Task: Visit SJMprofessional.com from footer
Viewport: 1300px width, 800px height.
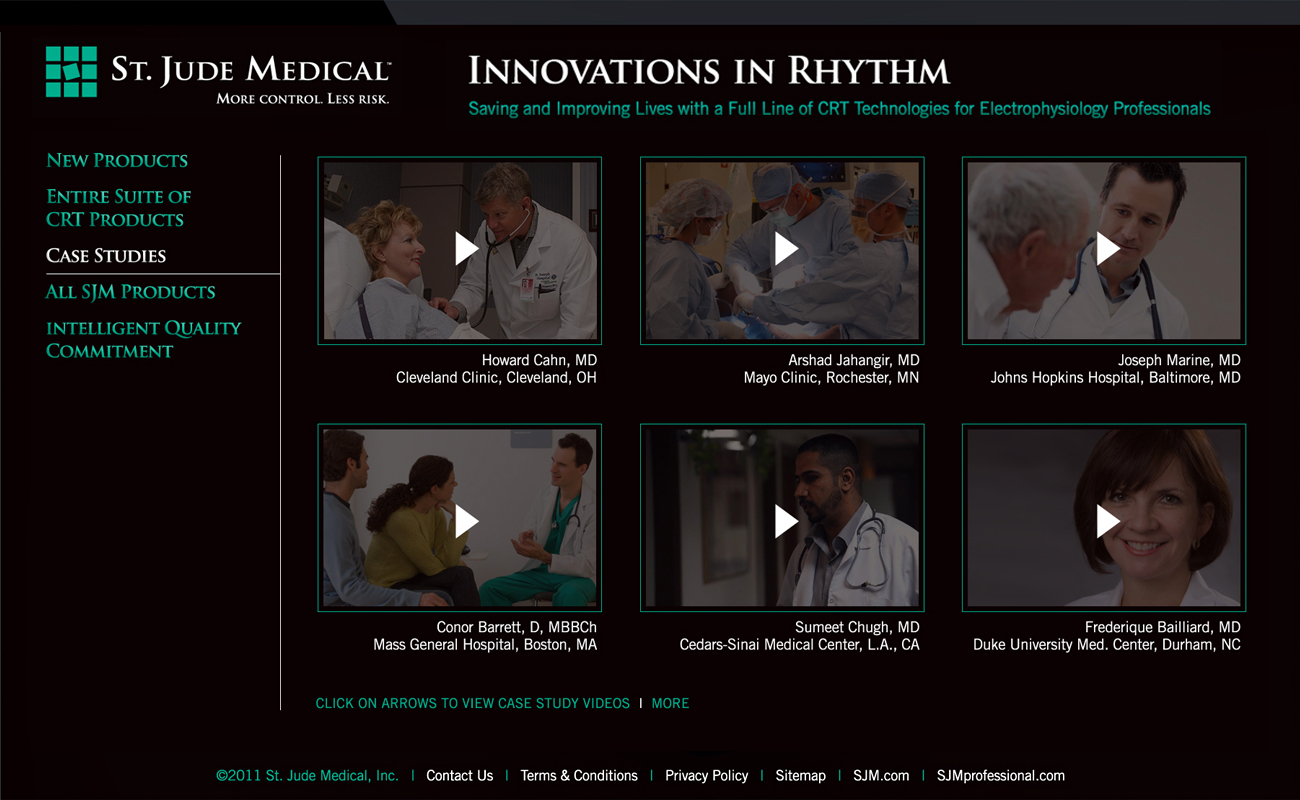Action: (1000, 775)
